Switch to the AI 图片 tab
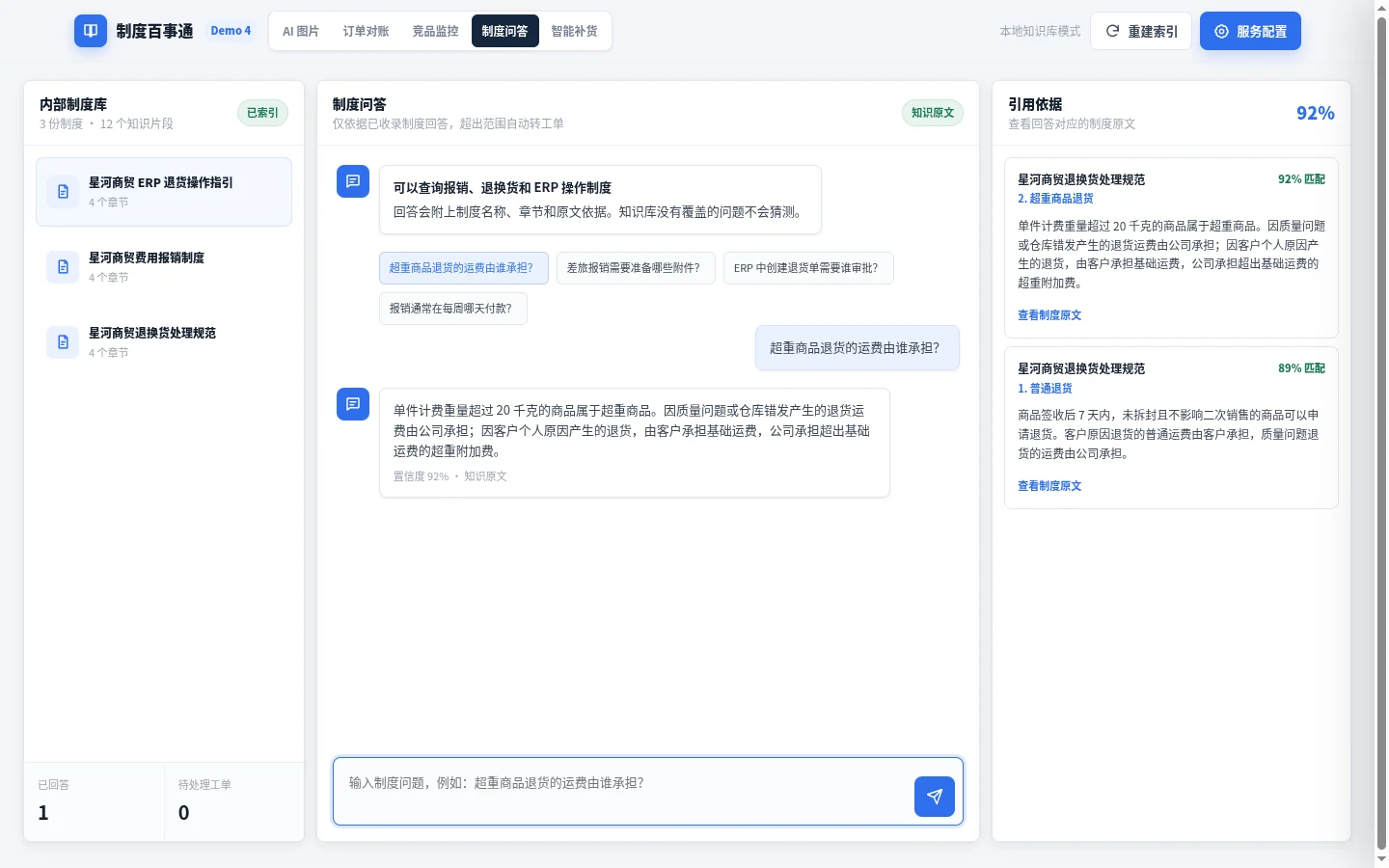The height and width of the screenshot is (868, 1389). (x=301, y=31)
